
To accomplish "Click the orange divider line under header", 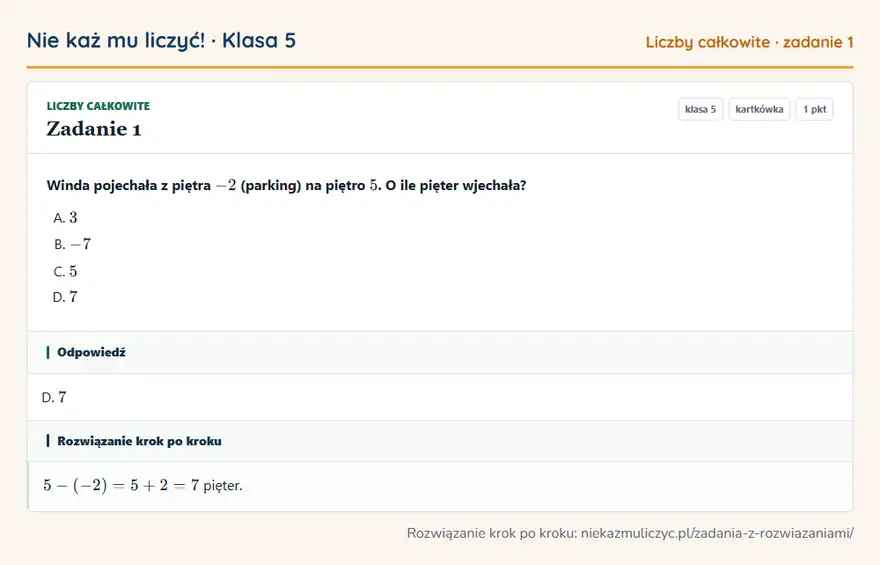I will tap(440, 67).
